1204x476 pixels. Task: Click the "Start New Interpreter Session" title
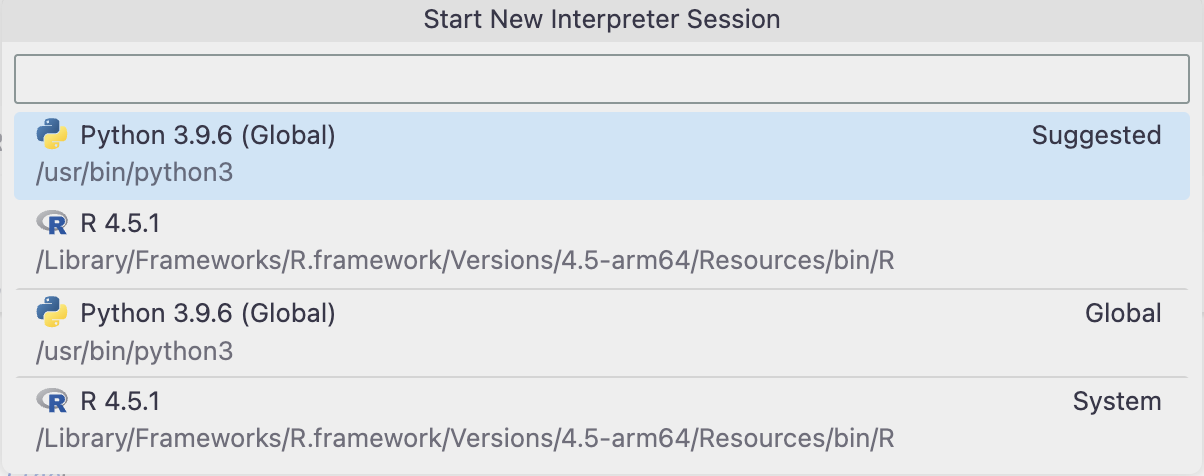tap(601, 20)
